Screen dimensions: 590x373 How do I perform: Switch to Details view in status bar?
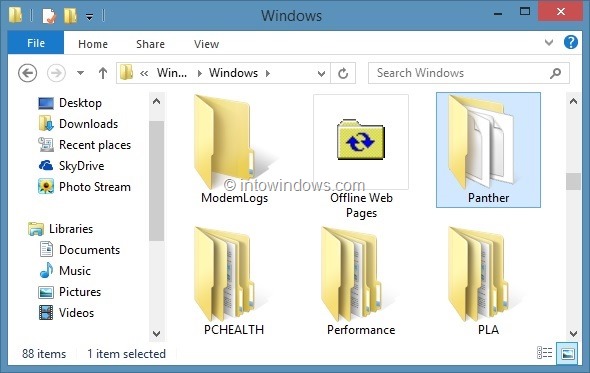point(544,353)
